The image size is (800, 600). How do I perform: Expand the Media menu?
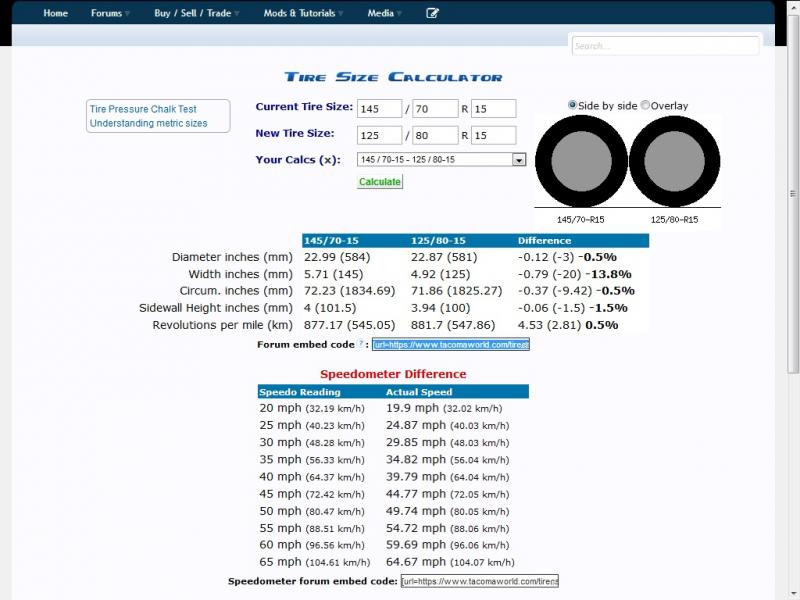point(384,13)
